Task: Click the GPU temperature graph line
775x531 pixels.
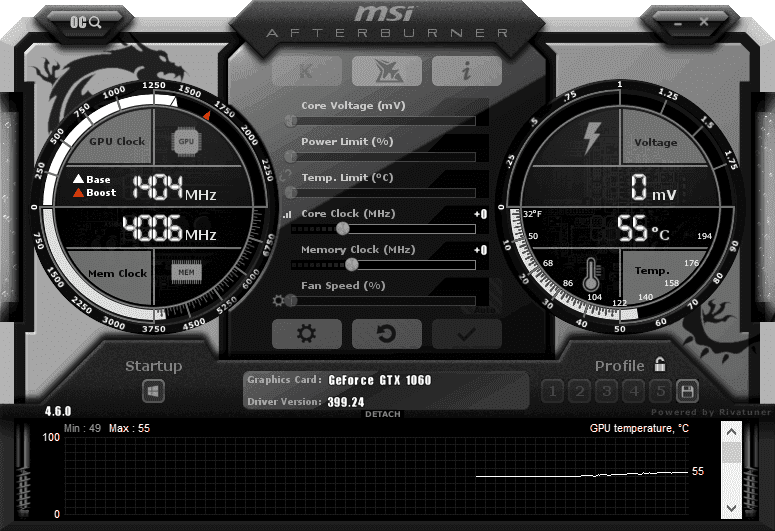Action: [582, 475]
